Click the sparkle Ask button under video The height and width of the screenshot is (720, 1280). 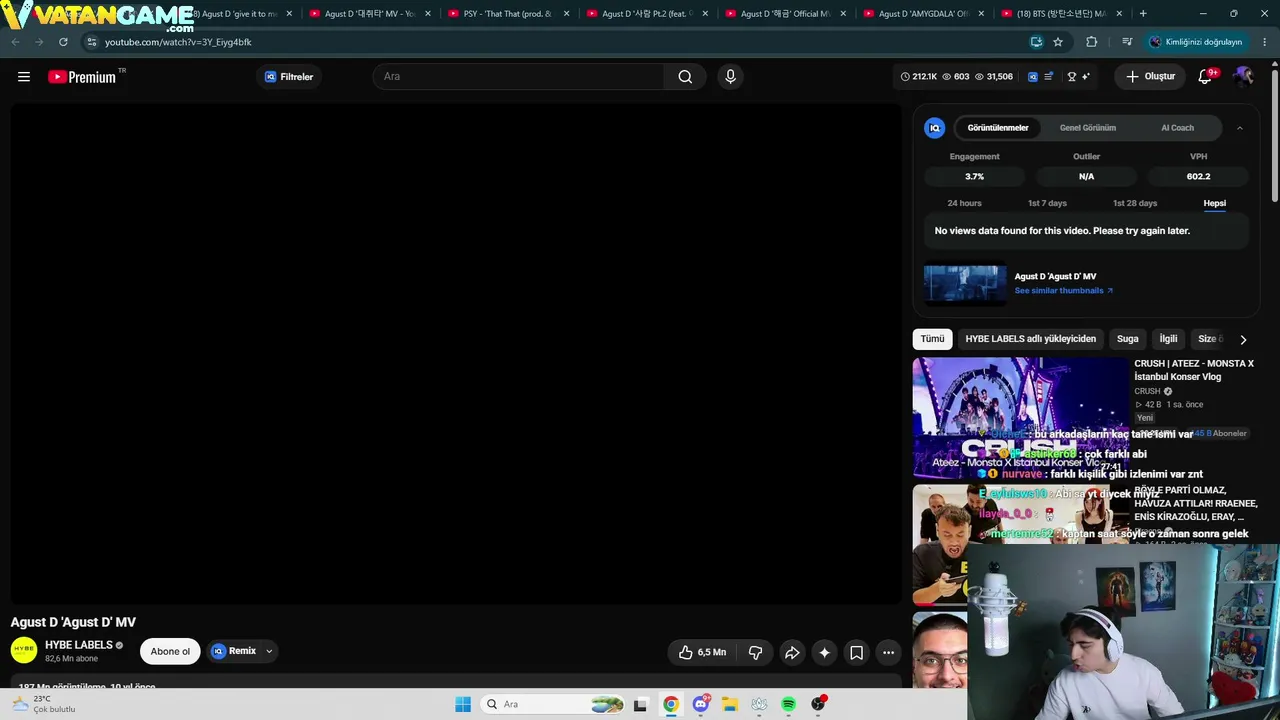824,653
